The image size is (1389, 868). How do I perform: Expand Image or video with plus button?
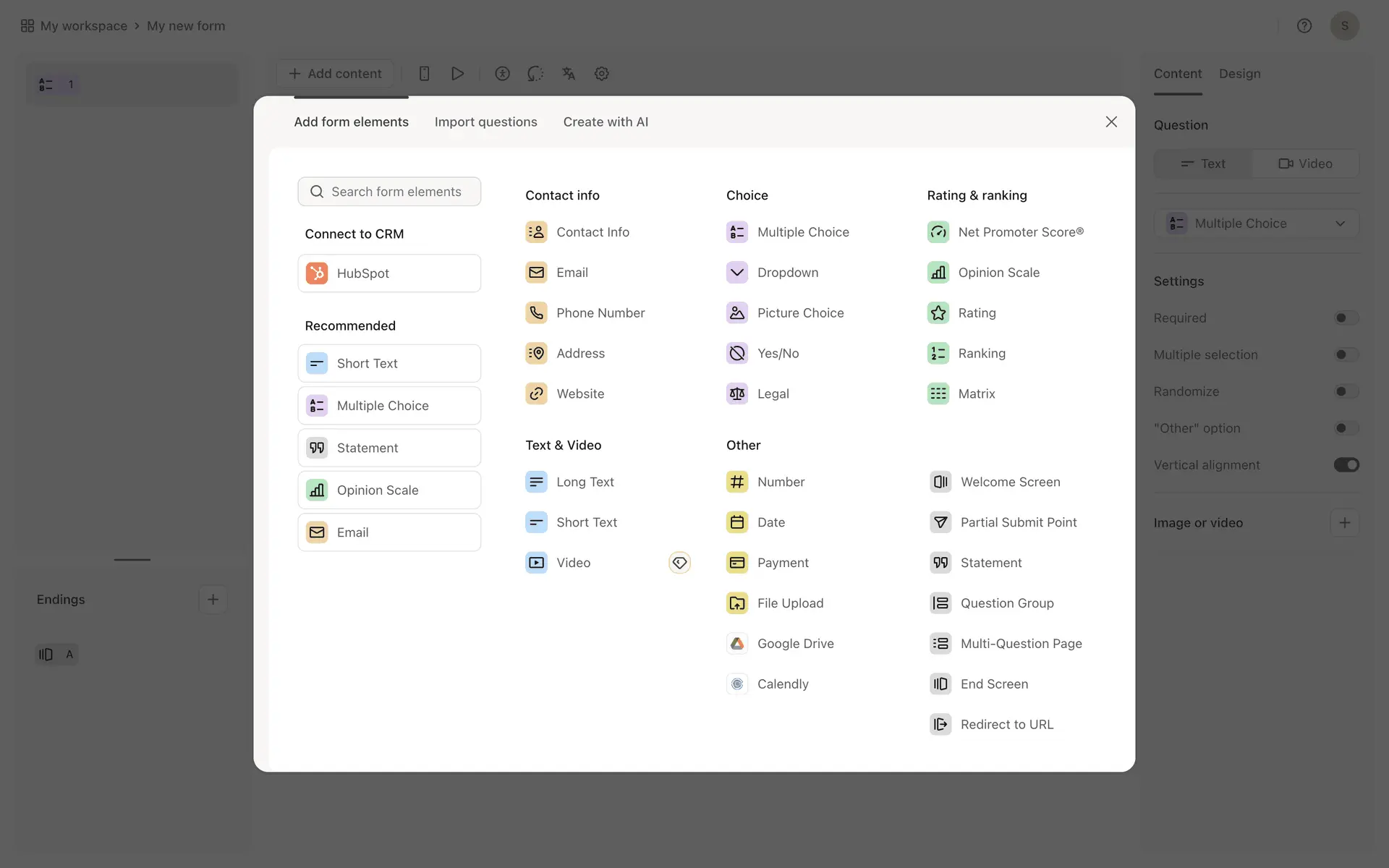click(1344, 523)
